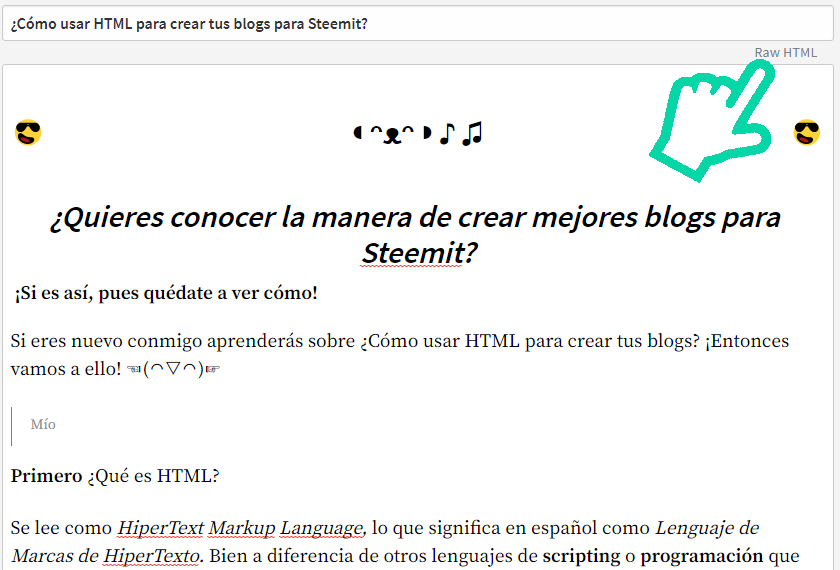Click the right sunglasses emoji
Viewport: 840px width, 570px height.
[x=806, y=132]
